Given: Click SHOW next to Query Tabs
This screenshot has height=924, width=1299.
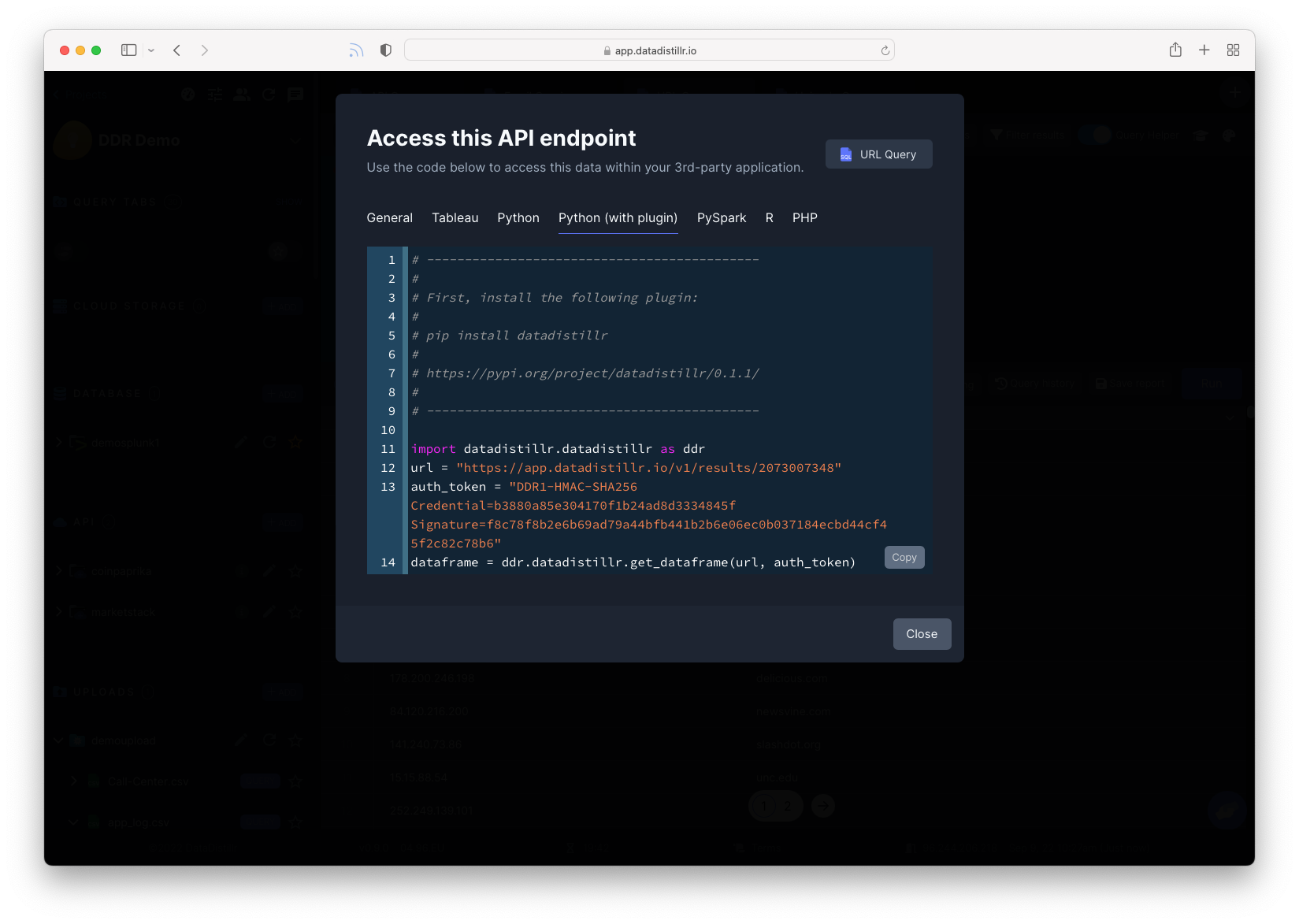Looking at the screenshot, I should [289, 202].
